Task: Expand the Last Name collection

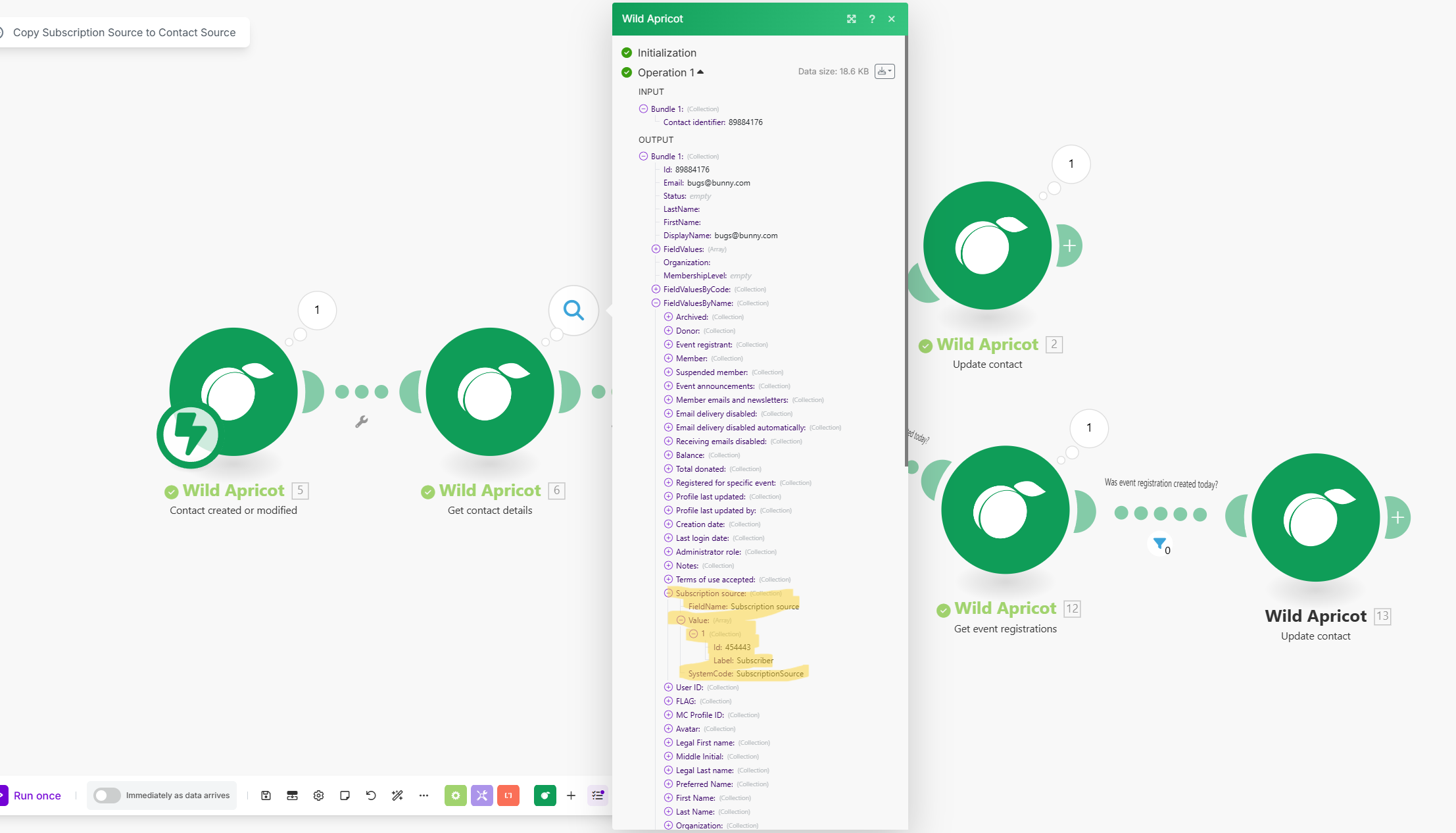Action: 668,811
